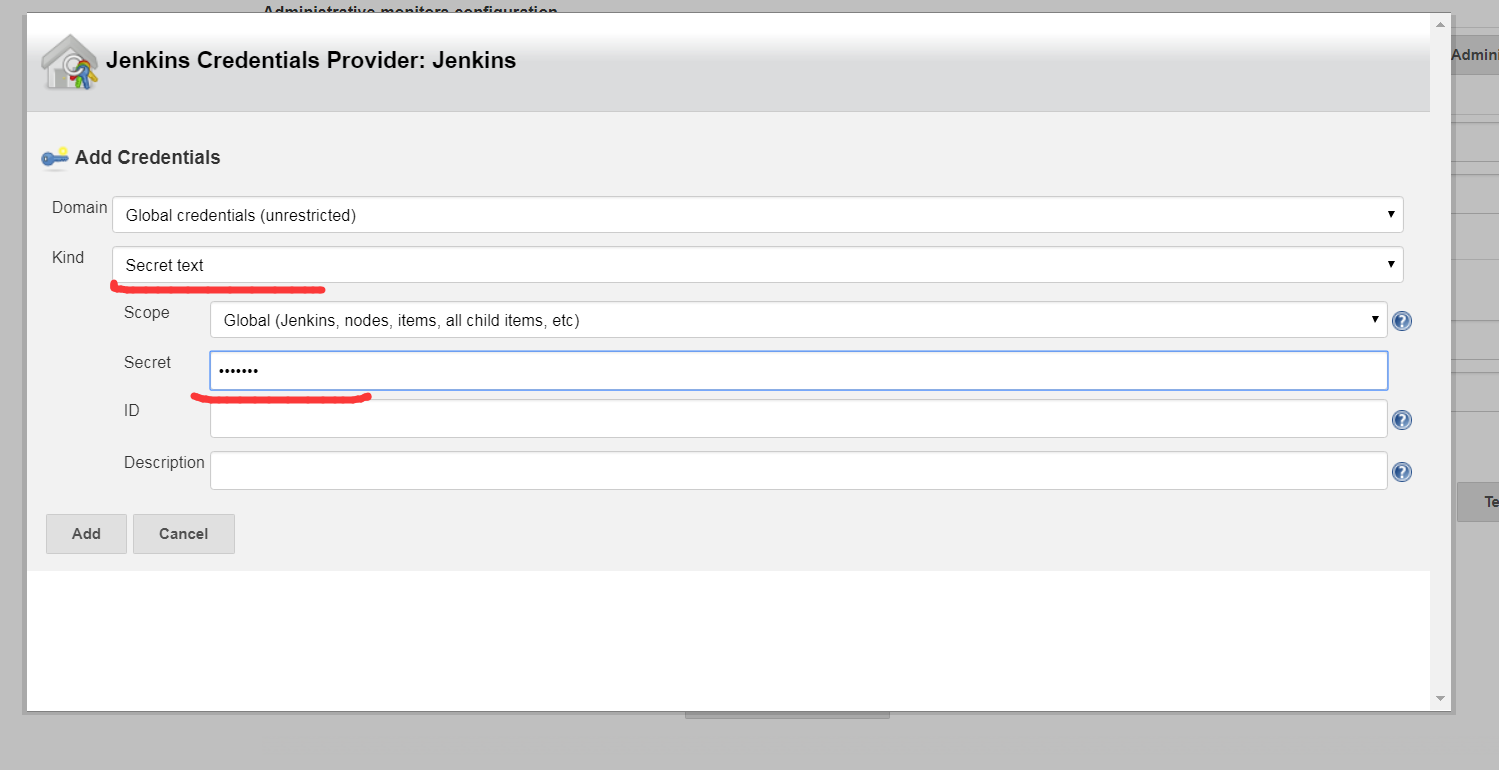This screenshot has height=770, width=1499.
Task: Click the Jenkins Credentials Provider: Jenkins title
Action: coord(311,60)
